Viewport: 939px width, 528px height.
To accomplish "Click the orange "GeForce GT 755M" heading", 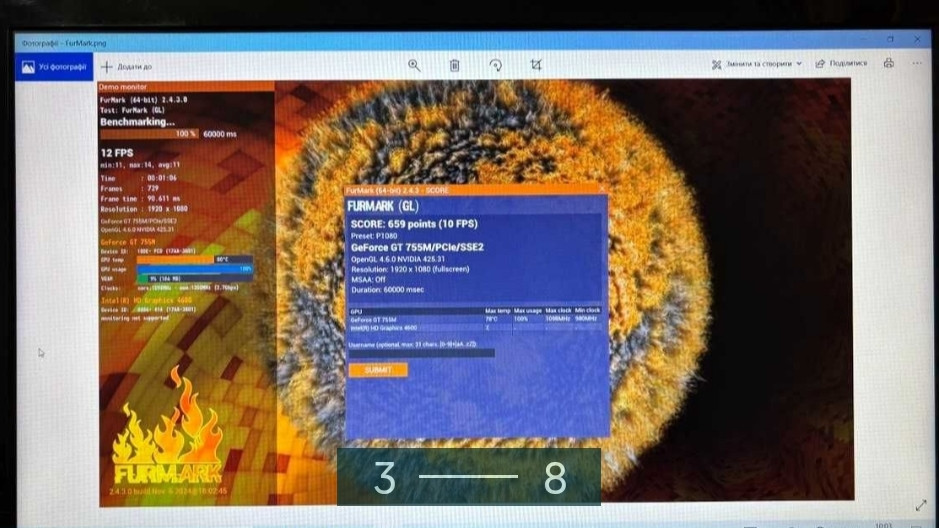I will coord(128,242).
